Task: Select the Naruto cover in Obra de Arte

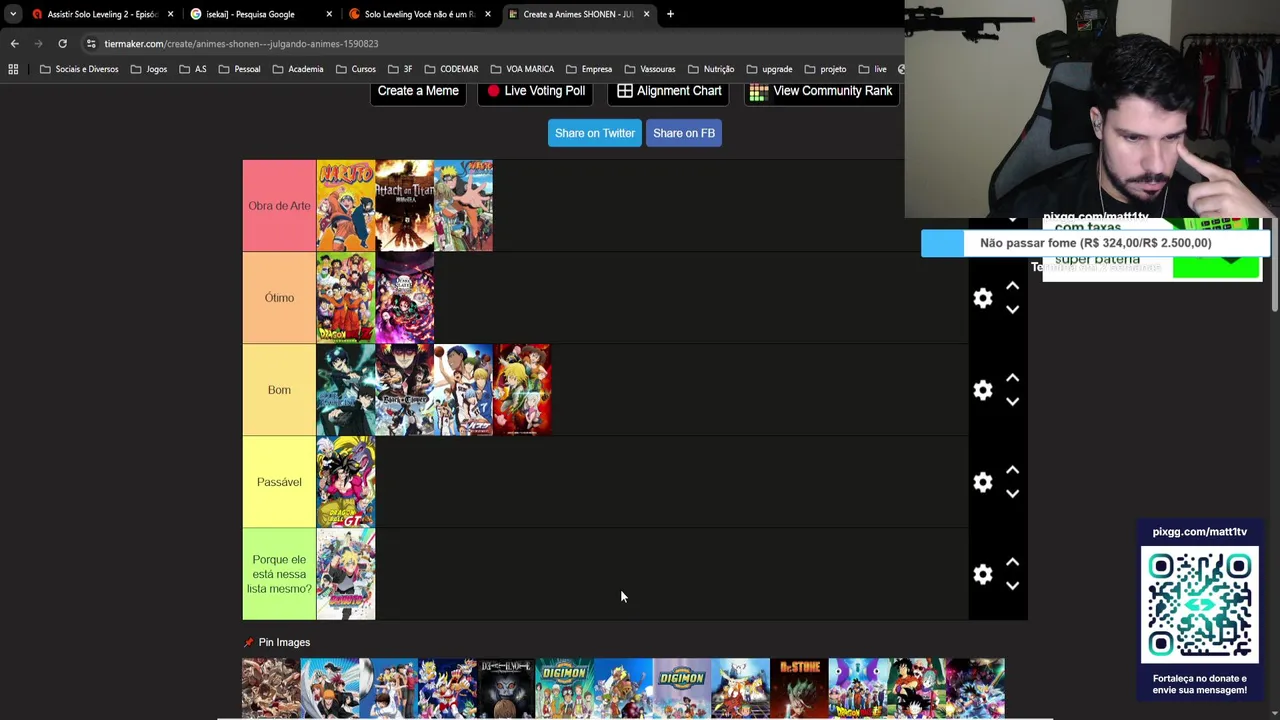Action: point(346,205)
